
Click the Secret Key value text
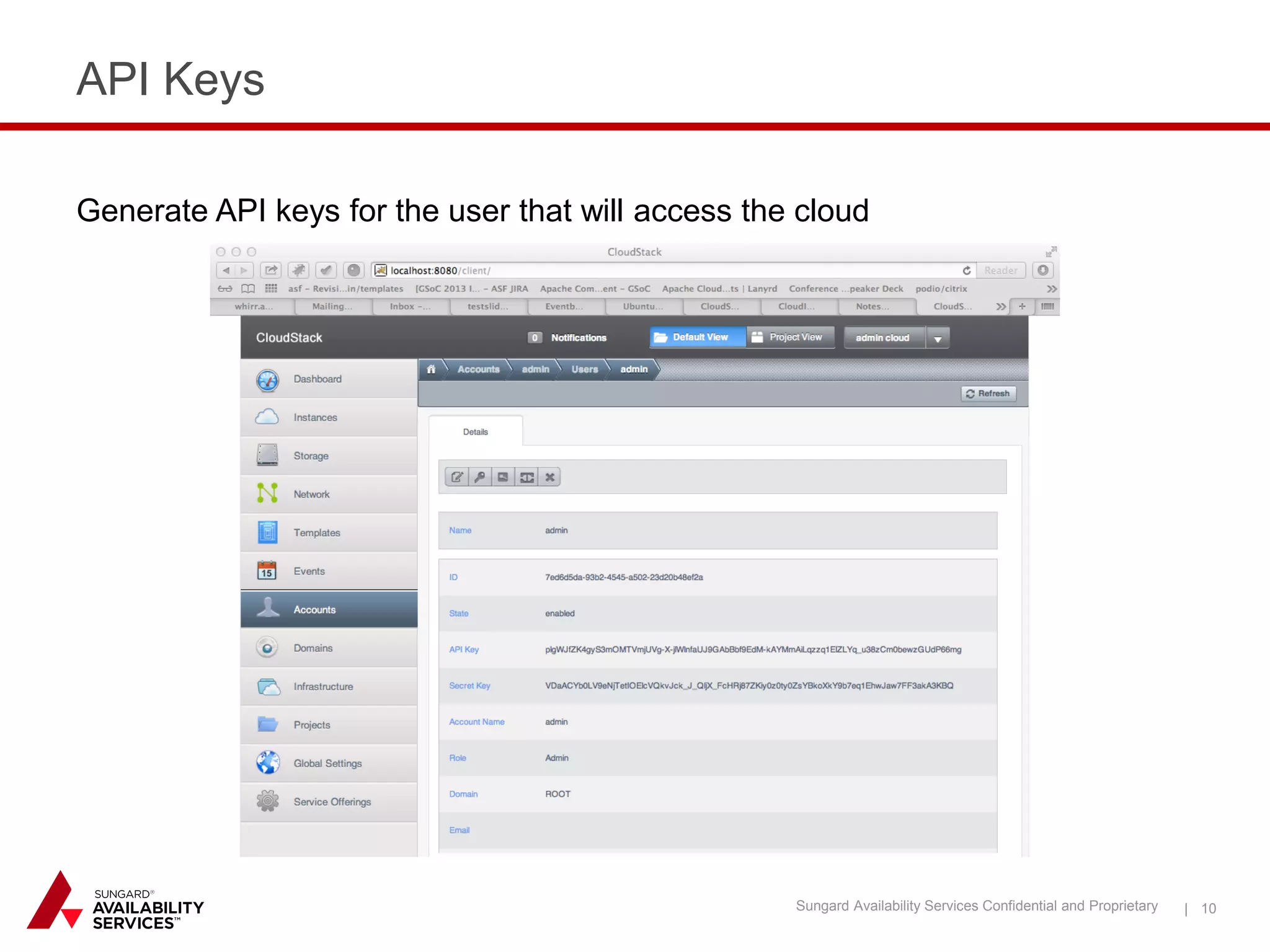[x=749, y=685]
